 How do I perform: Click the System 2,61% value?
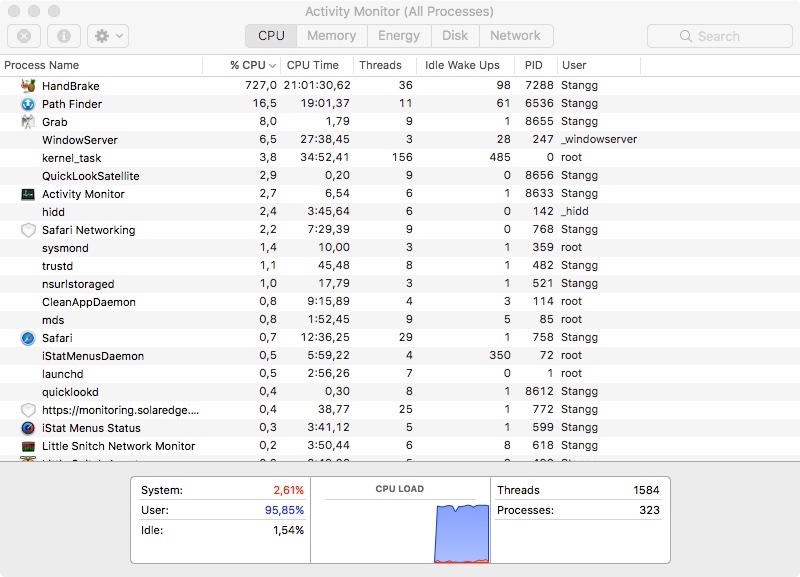point(288,490)
